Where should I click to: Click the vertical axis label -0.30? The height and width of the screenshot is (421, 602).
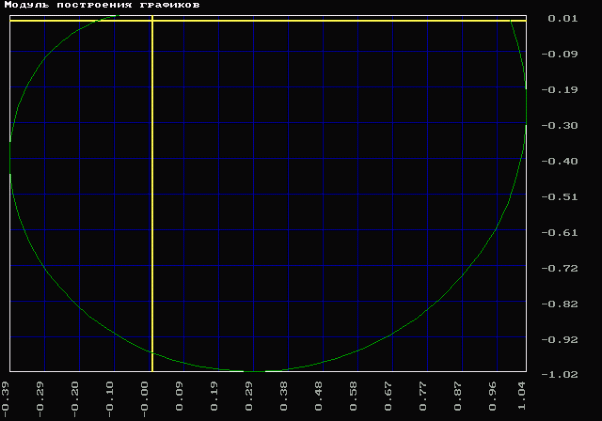(559, 126)
